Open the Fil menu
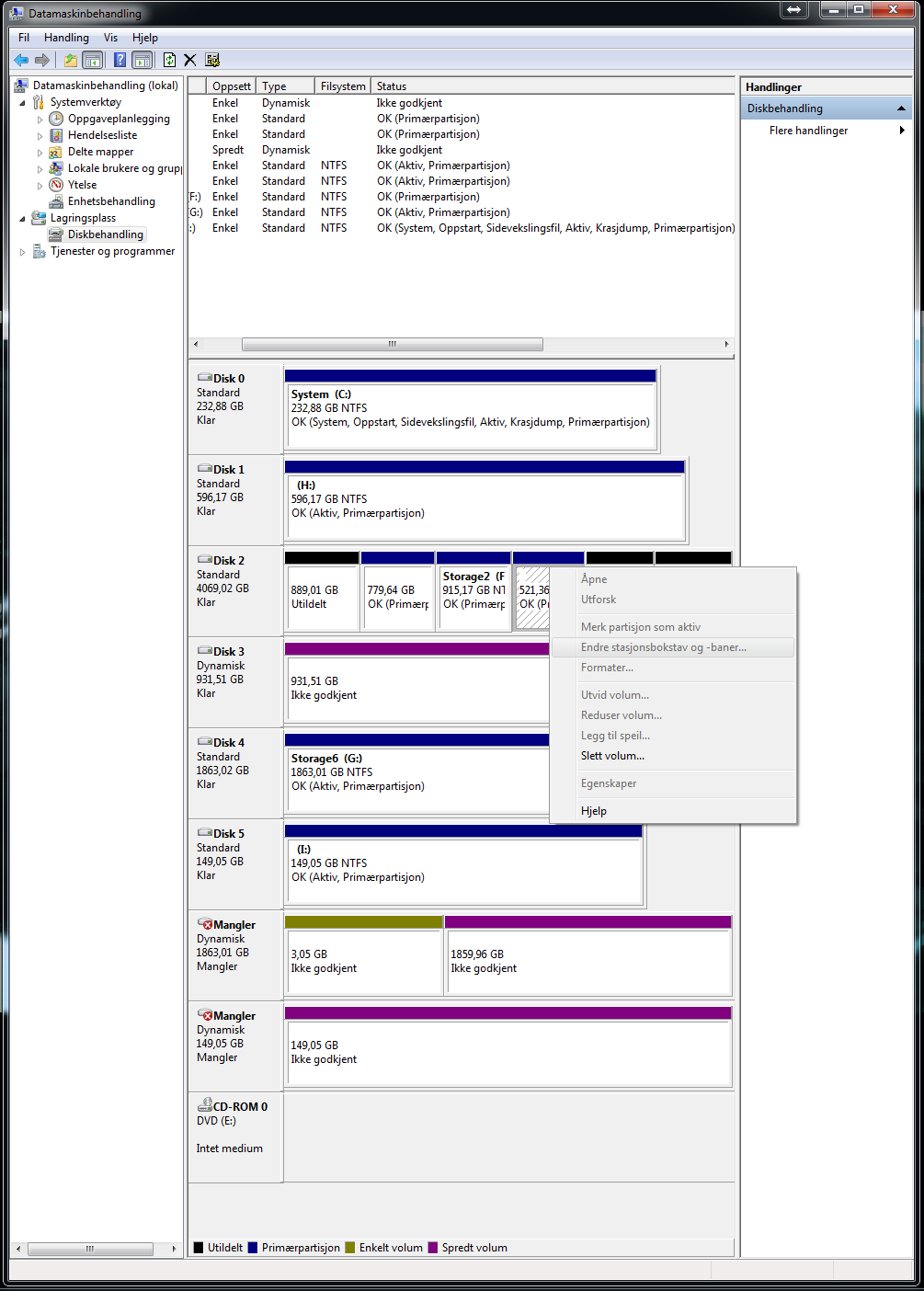This screenshot has width=924, height=1291. [24, 38]
